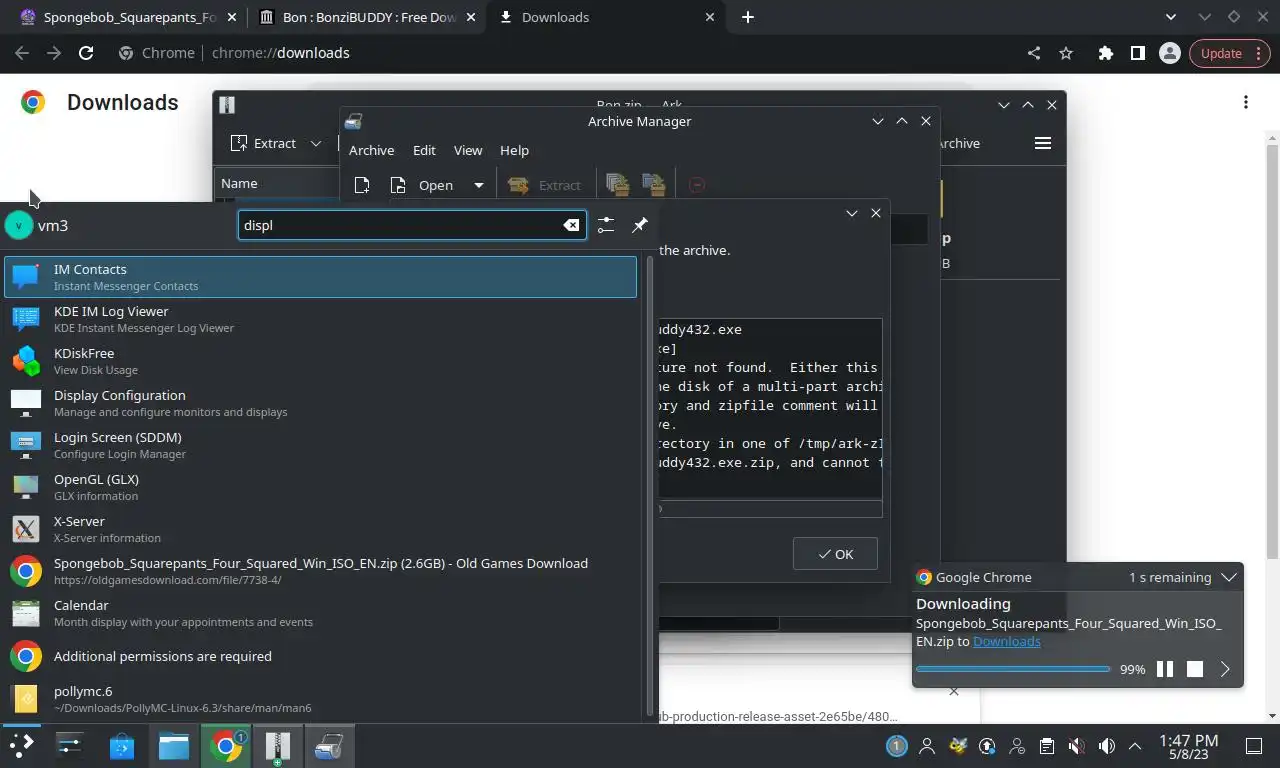Open IM Contacts search result

(320, 277)
